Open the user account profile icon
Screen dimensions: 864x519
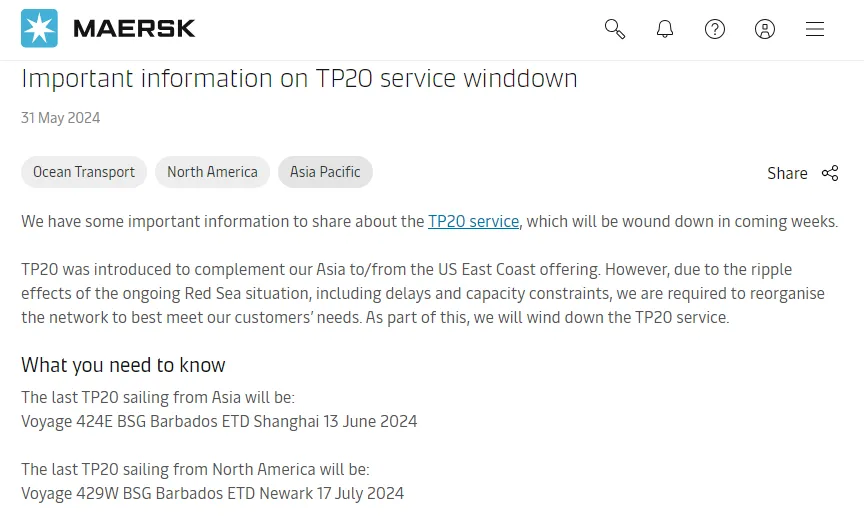tap(765, 29)
